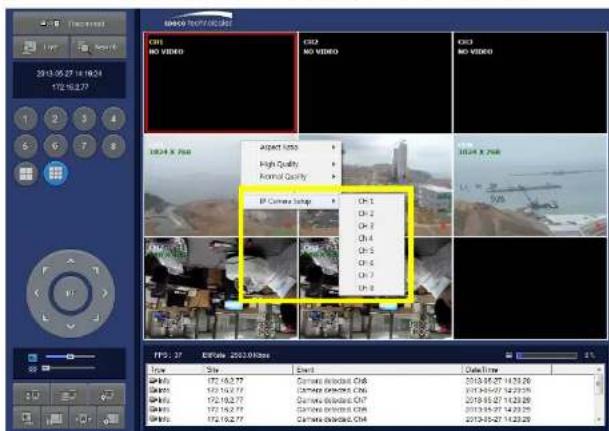Switch to nine-camera split layout
The width and height of the screenshot is (609, 431).
pyautogui.click(x=56, y=174)
